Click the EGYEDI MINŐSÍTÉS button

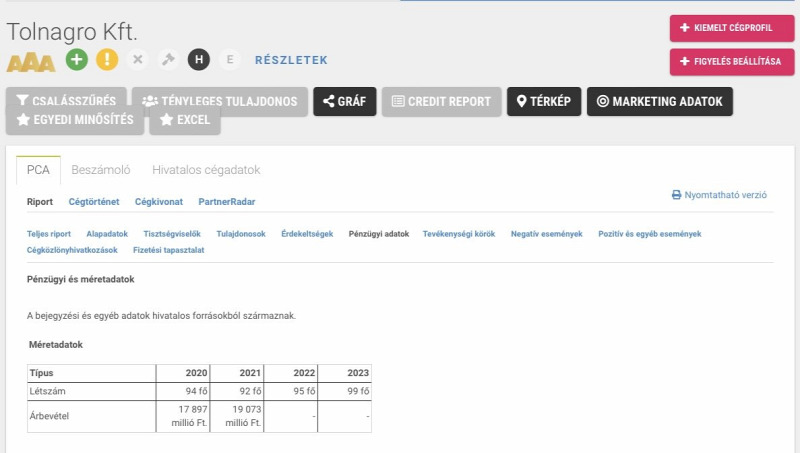coord(75,120)
